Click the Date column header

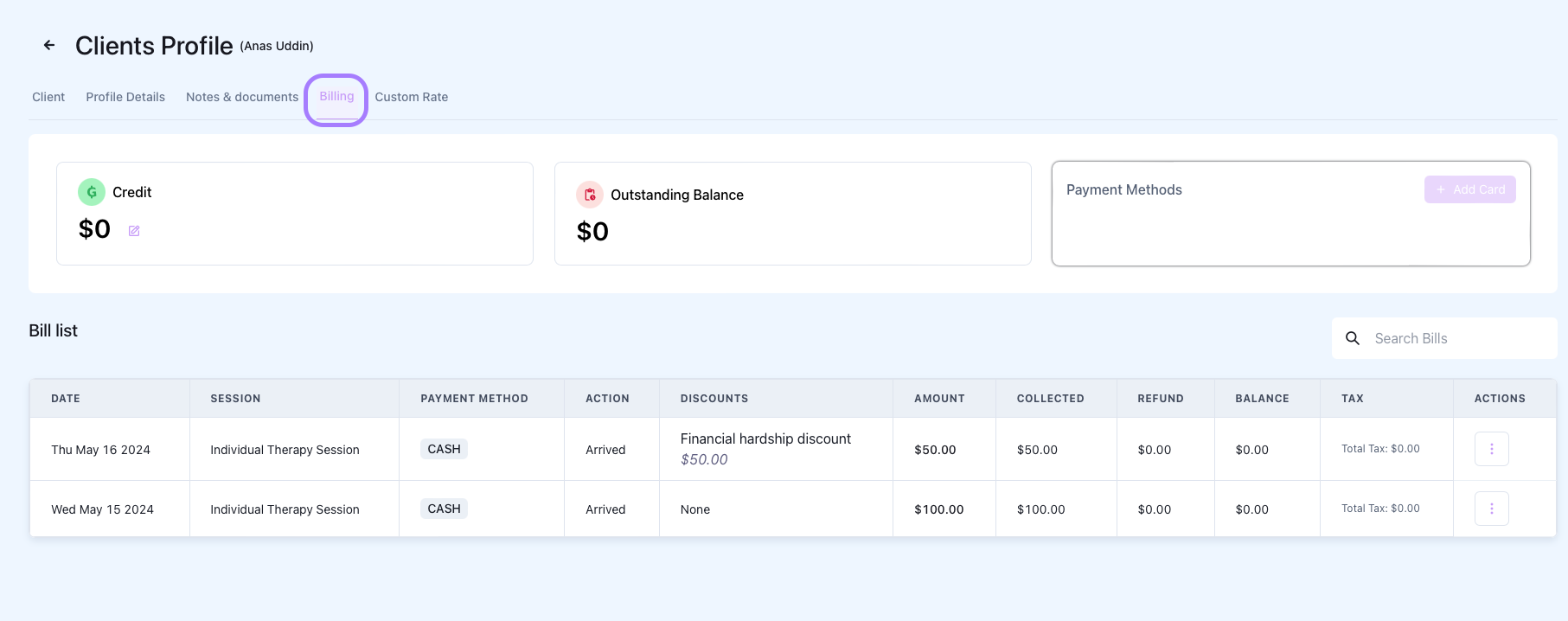click(x=66, y=399)
